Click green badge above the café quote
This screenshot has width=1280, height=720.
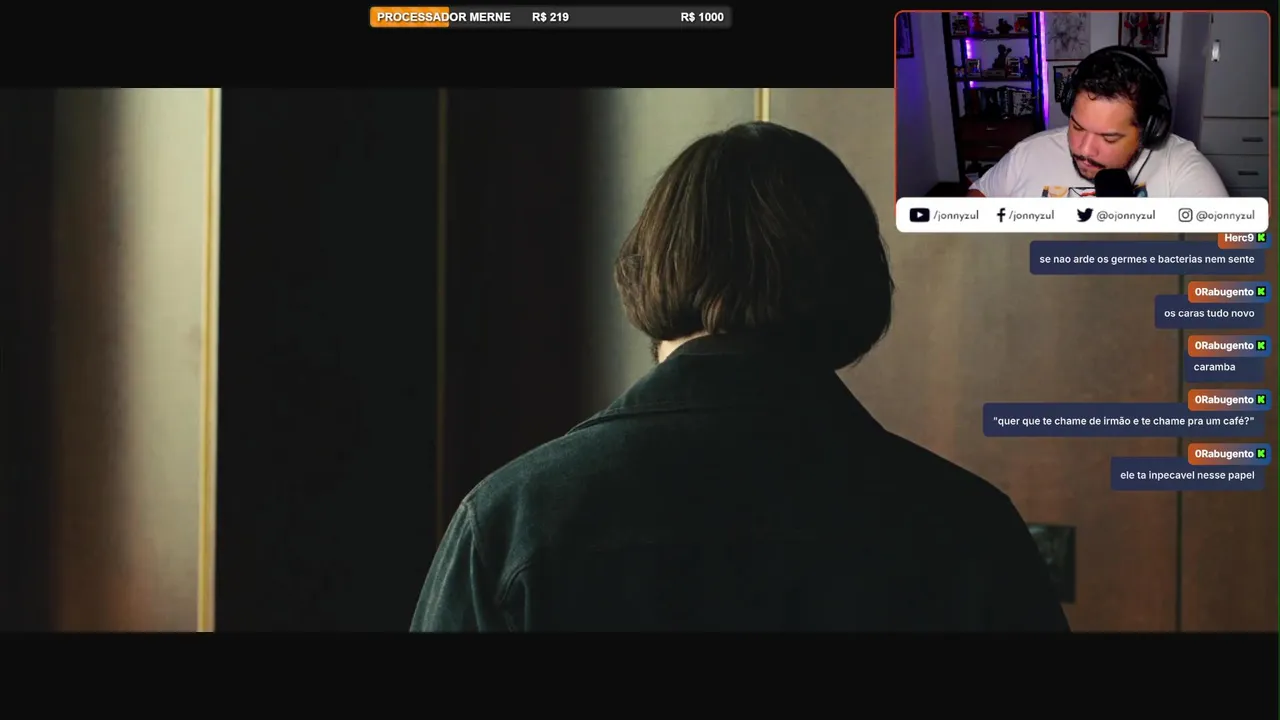tap(1261, 400)
